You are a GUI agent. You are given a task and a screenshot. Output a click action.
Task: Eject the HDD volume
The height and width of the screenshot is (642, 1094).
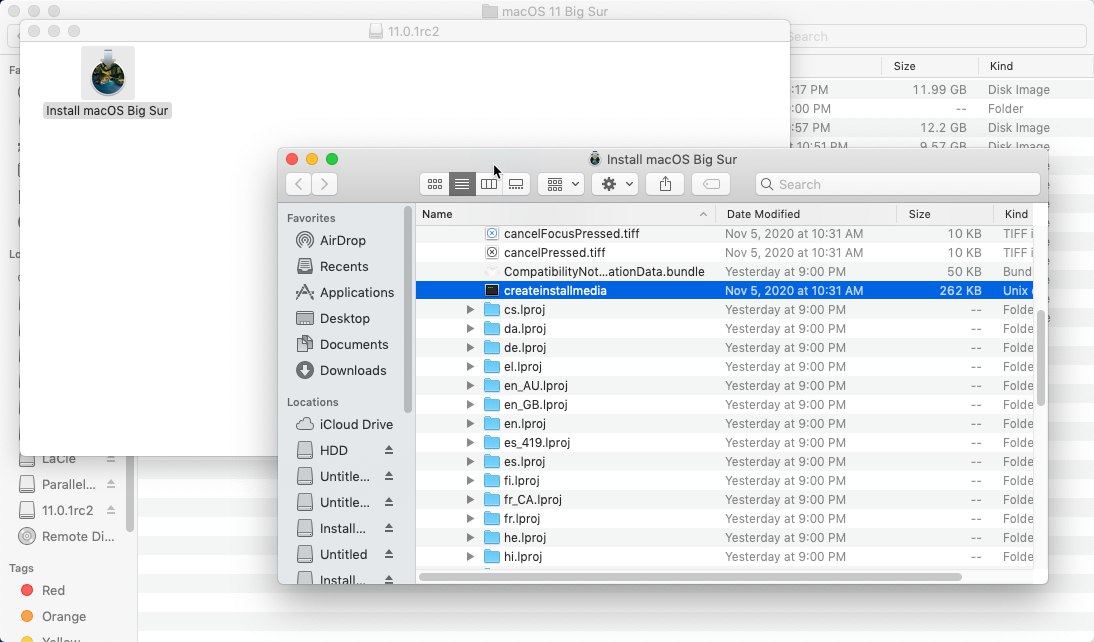pos(389,450)
